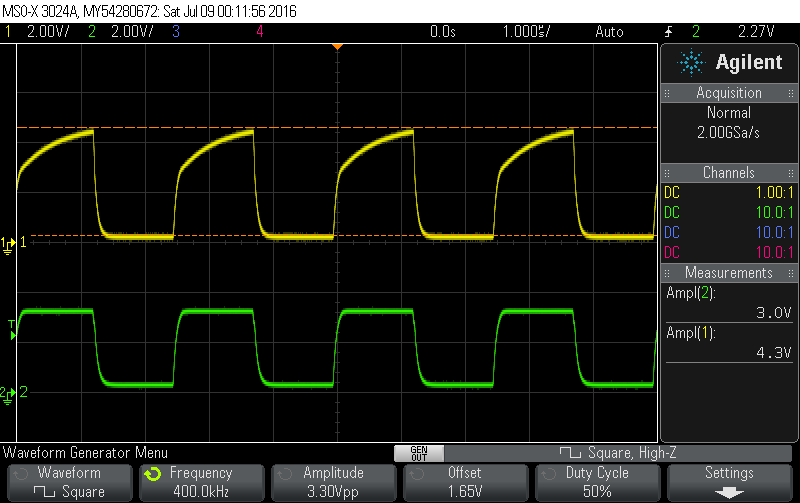Click the grip icon left of Acquisition
Viewport: 800px width, 503px height.
[667, 93]
